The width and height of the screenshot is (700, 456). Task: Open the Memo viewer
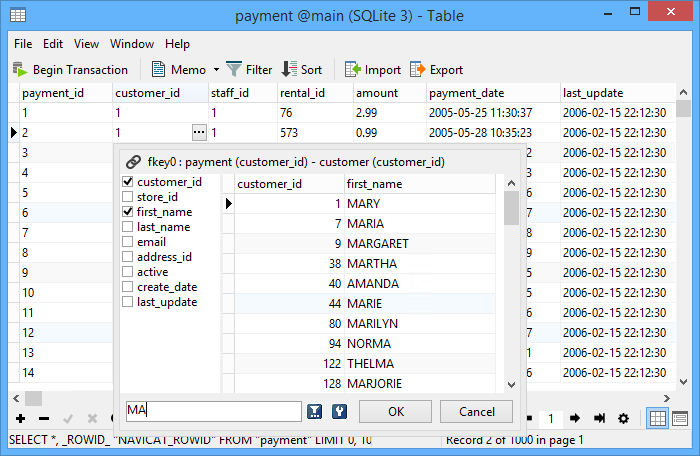click(x=179, y=70)
